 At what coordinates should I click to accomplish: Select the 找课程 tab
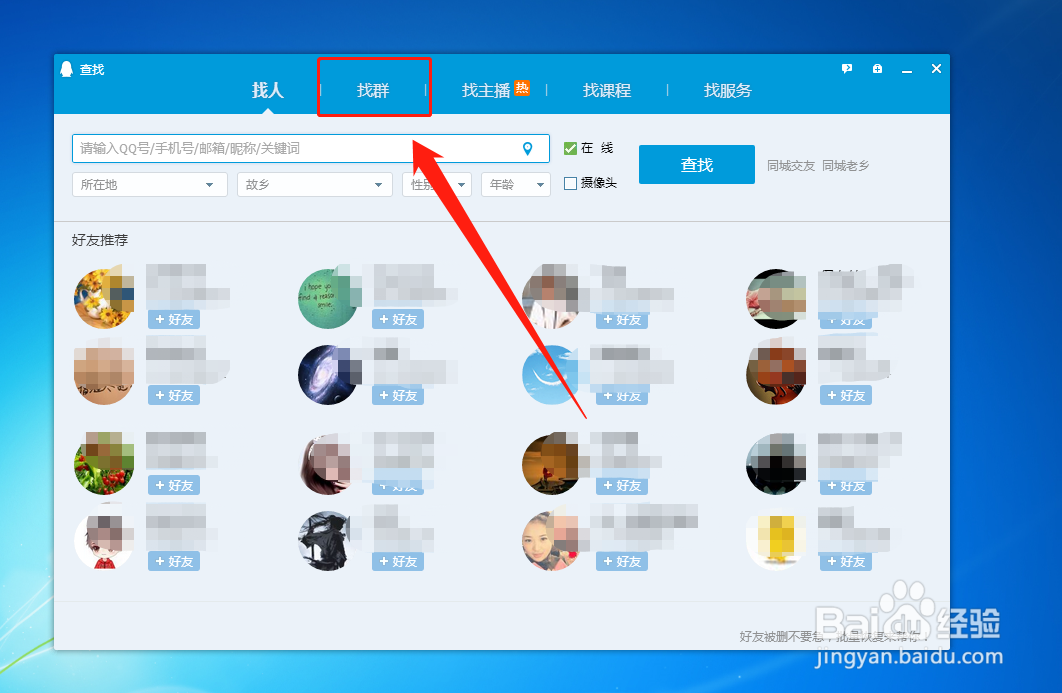pos(607,90)
